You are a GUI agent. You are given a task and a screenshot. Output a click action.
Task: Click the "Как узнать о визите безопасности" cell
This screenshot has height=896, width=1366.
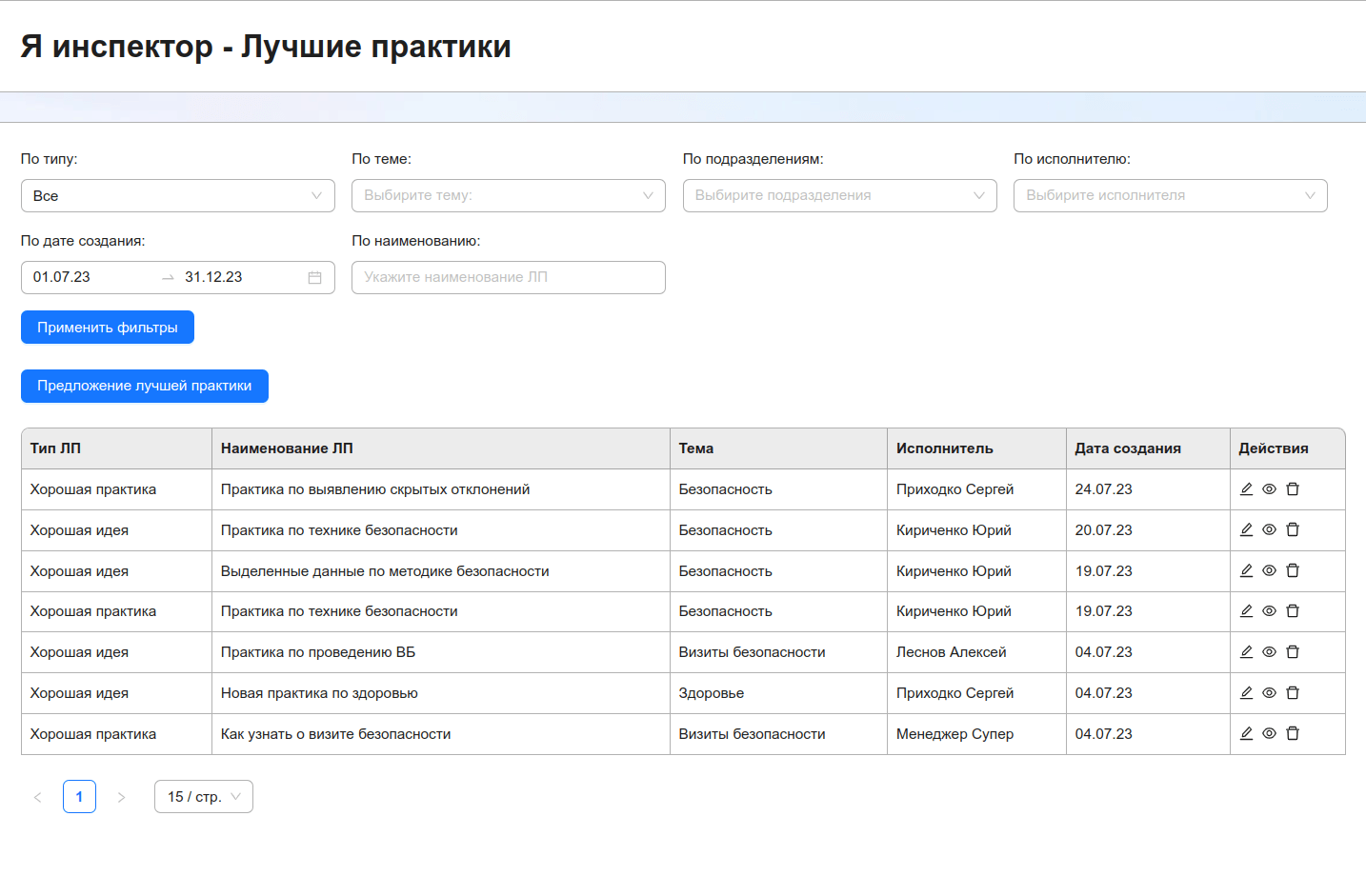pyautogui.click(x=441, y=734)
